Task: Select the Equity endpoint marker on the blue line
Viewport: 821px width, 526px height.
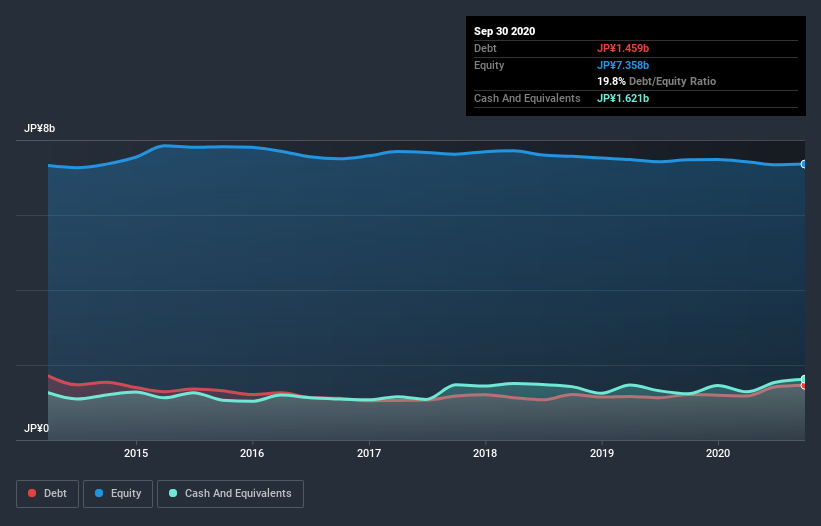Action: pos(804,164)
